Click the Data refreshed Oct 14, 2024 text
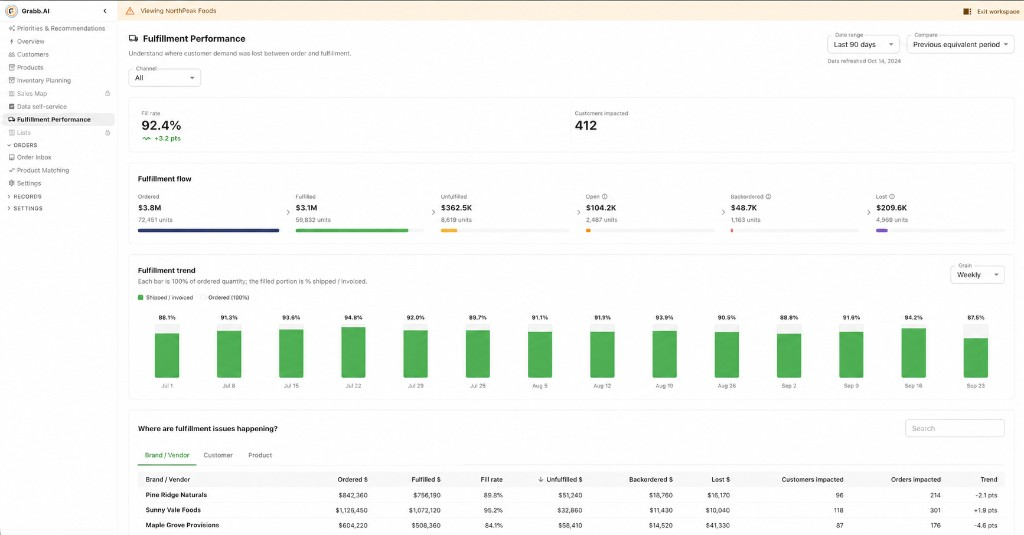Screen dimensions: 1024x535 (x=864, y=61)
